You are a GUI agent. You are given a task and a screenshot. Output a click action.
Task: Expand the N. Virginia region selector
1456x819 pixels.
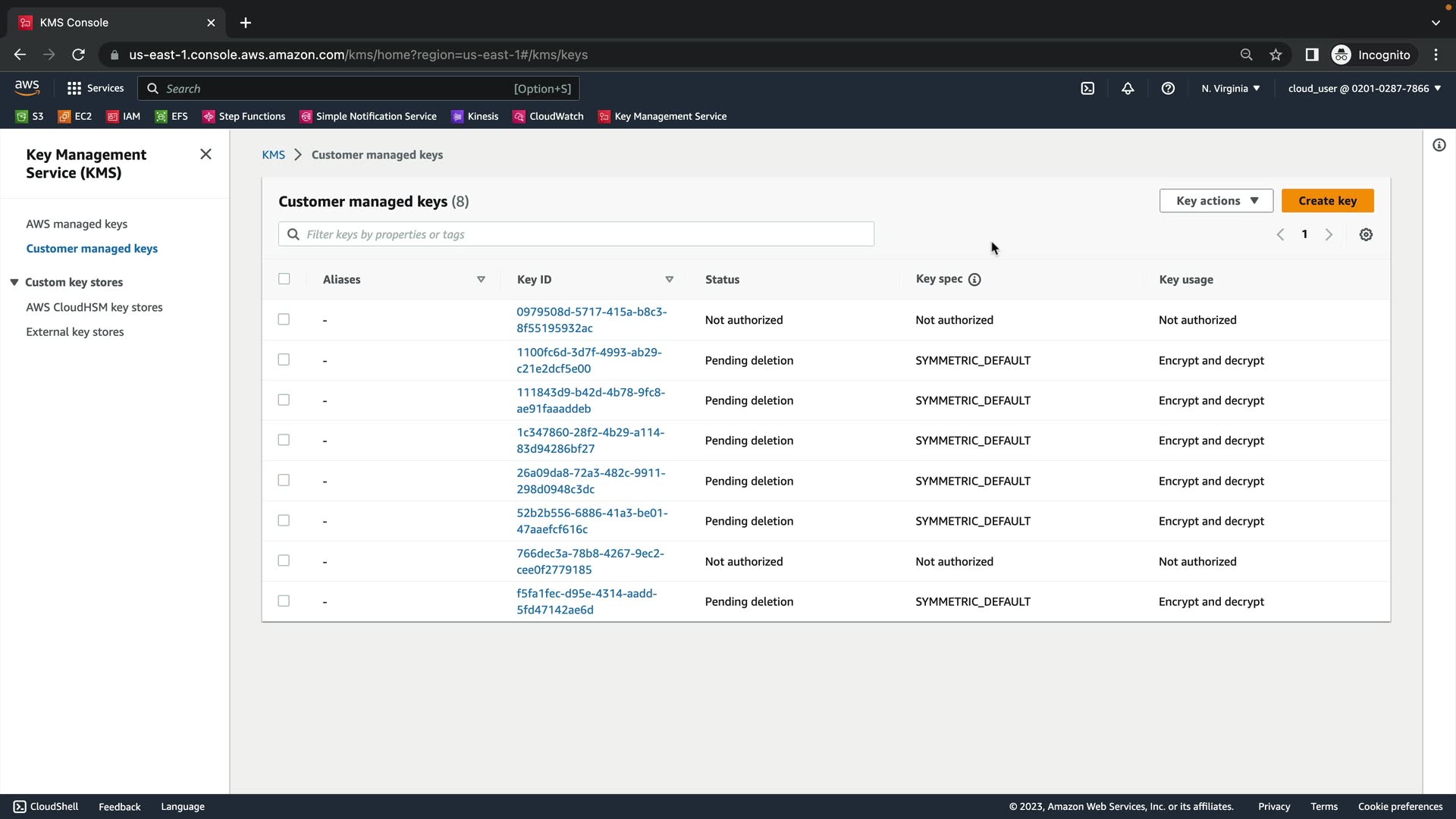(x=1230, y=89)
